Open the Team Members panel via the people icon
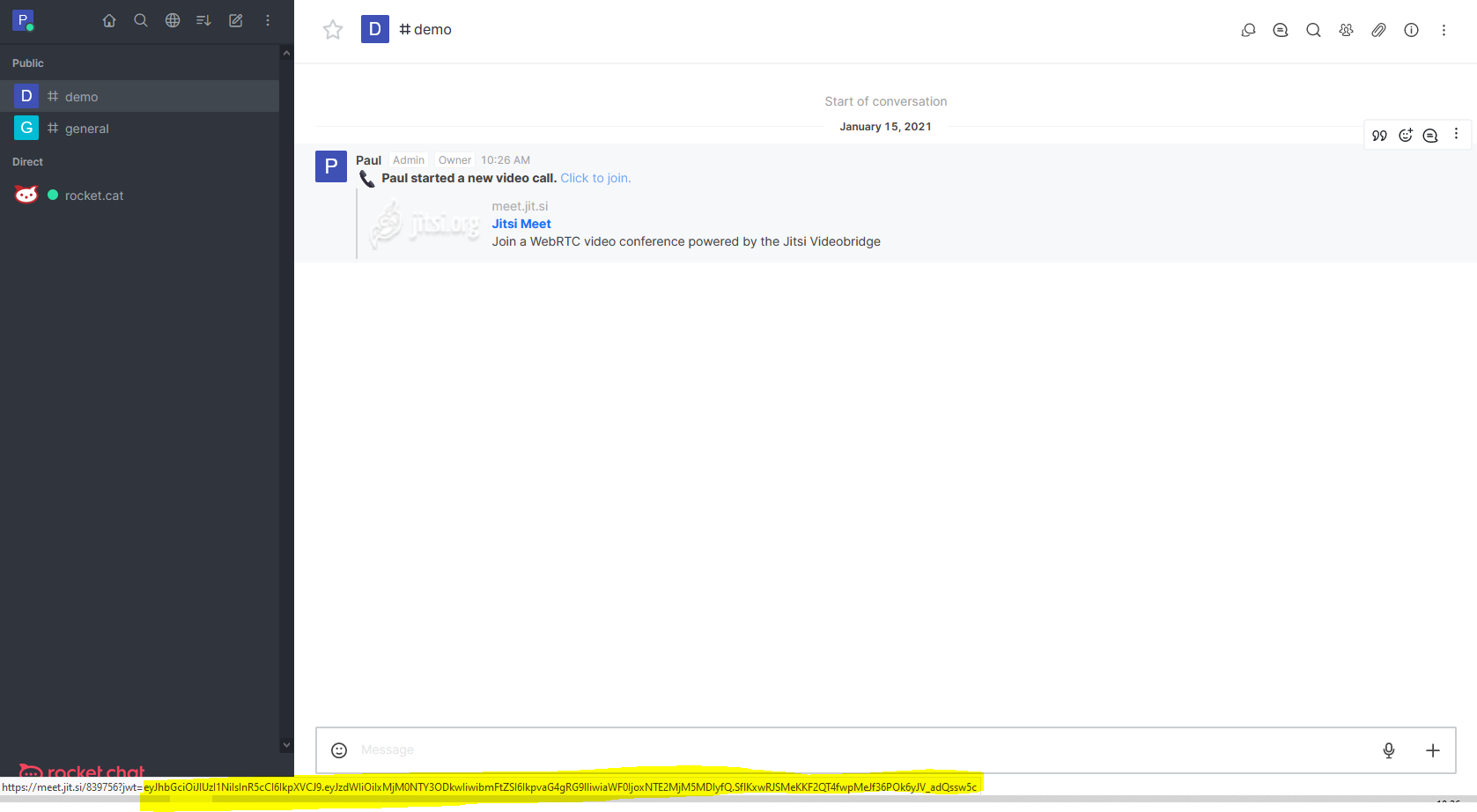The width and height of the screenshot is (1477, 812). coord(1346,29)
